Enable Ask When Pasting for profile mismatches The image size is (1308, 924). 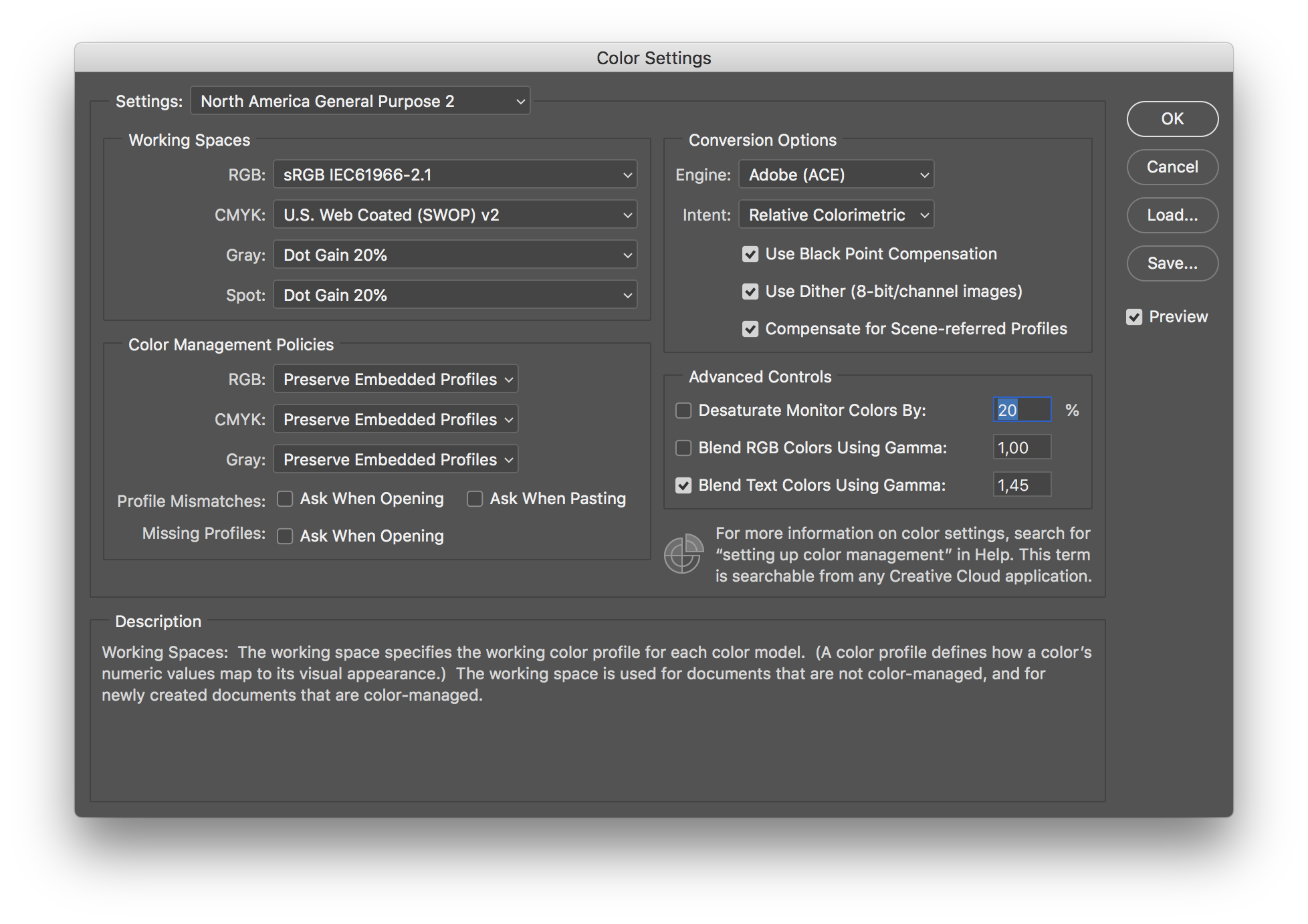coord(475,499)
